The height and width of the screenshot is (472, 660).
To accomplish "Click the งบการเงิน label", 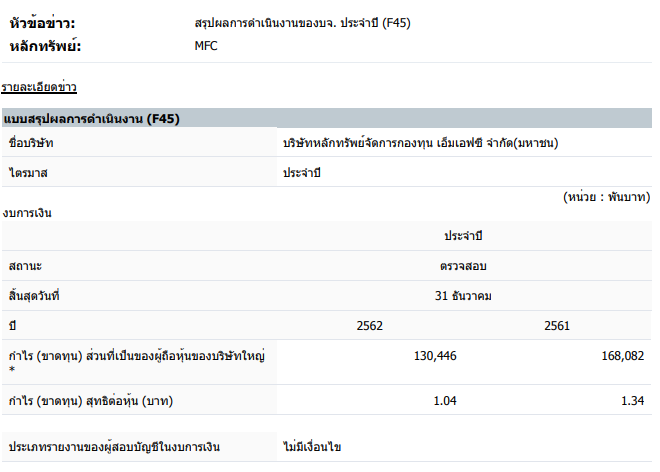I will coord(27,213).
